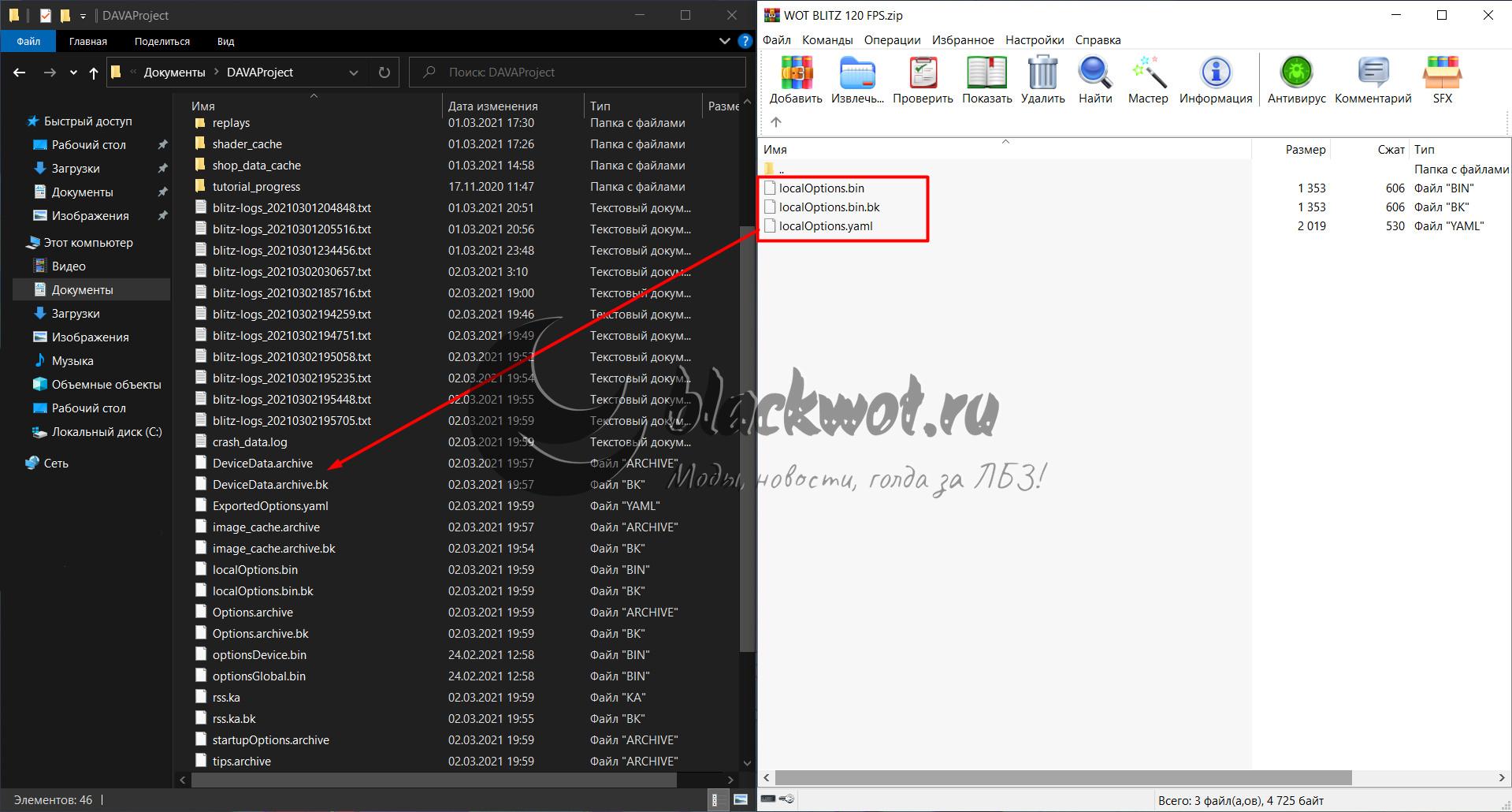Open archive Info (Информация) icon
The image size is (1512, 812).
click(1215, 73)
